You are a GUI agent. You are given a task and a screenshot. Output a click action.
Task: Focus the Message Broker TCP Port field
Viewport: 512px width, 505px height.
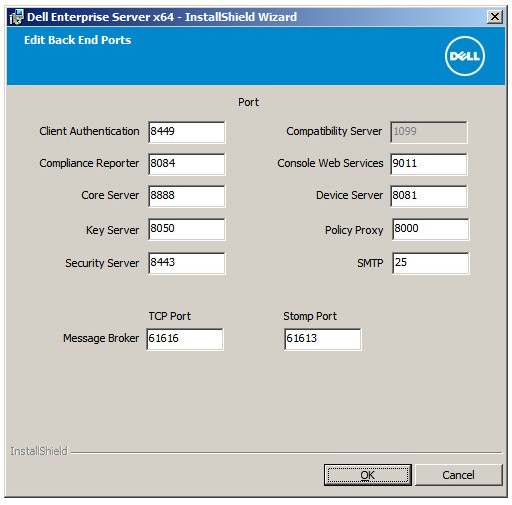(185, 339)
